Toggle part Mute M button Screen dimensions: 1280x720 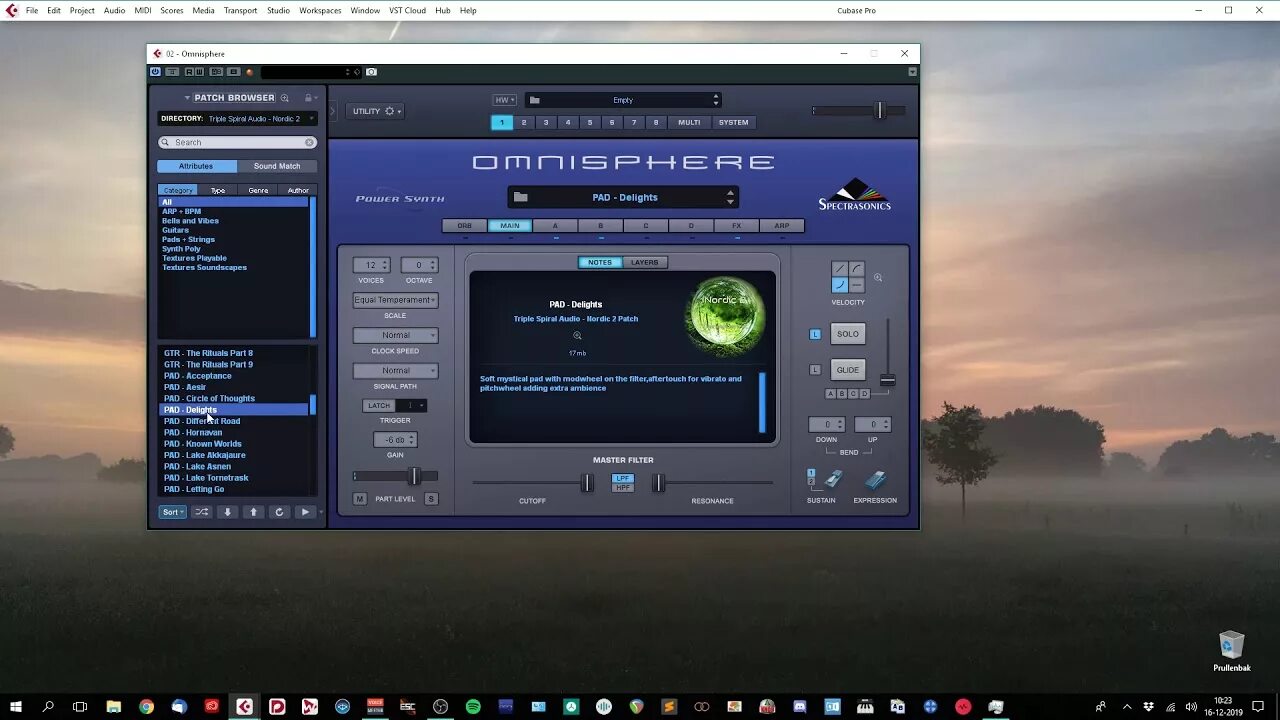[360, 499]
